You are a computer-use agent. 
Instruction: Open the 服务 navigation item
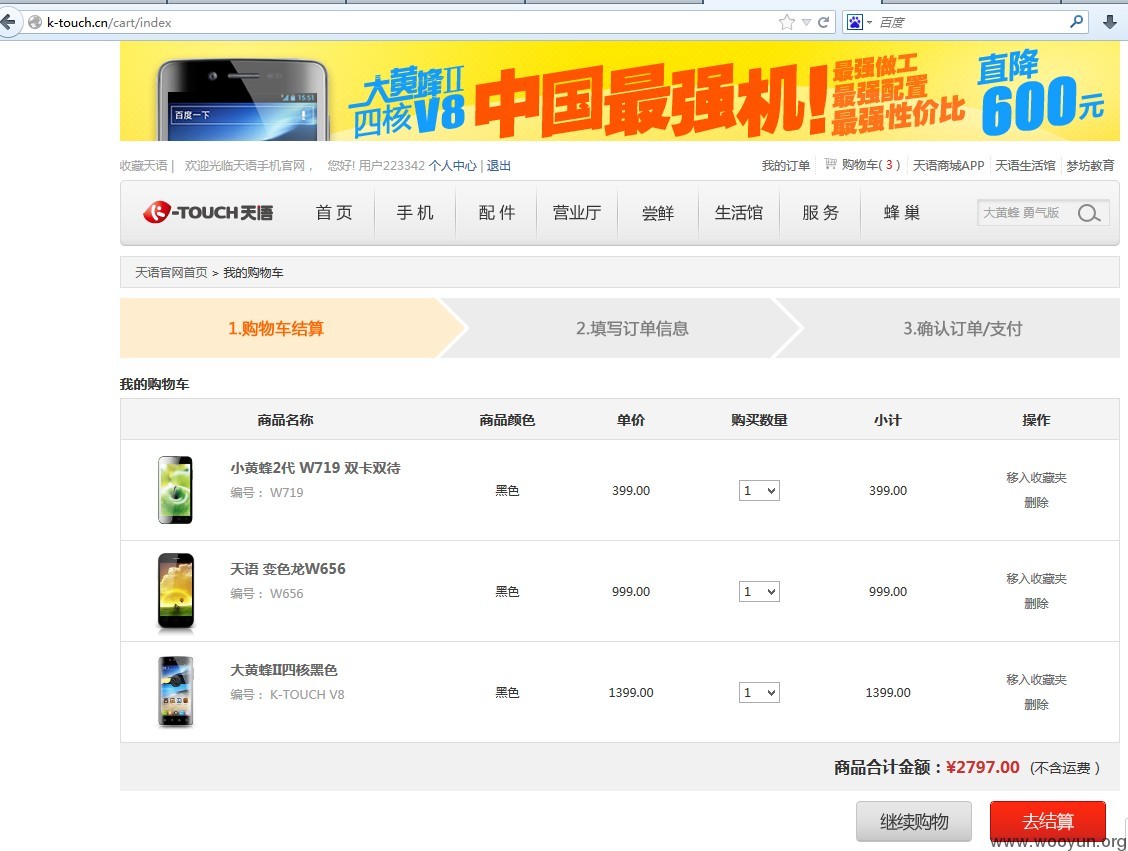(x=820, y=213)
